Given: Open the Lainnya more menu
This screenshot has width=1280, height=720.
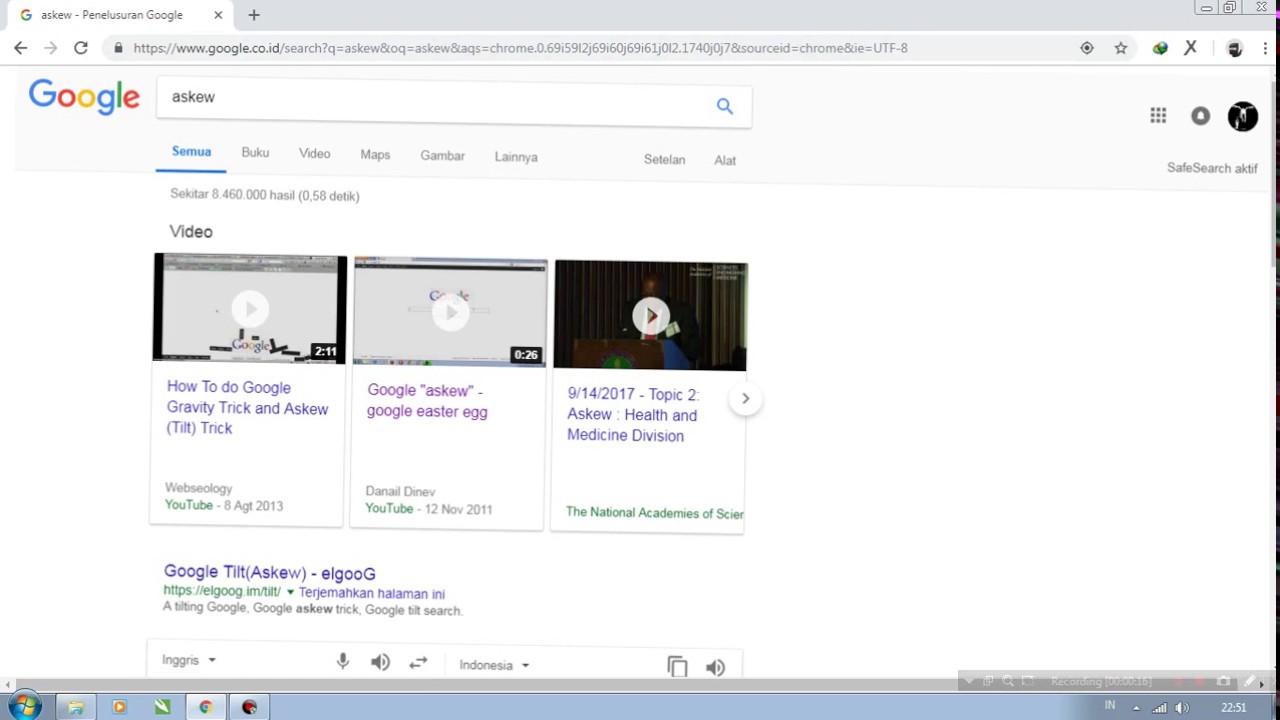Looking at the screenshot, I should [x=516, y=157].
